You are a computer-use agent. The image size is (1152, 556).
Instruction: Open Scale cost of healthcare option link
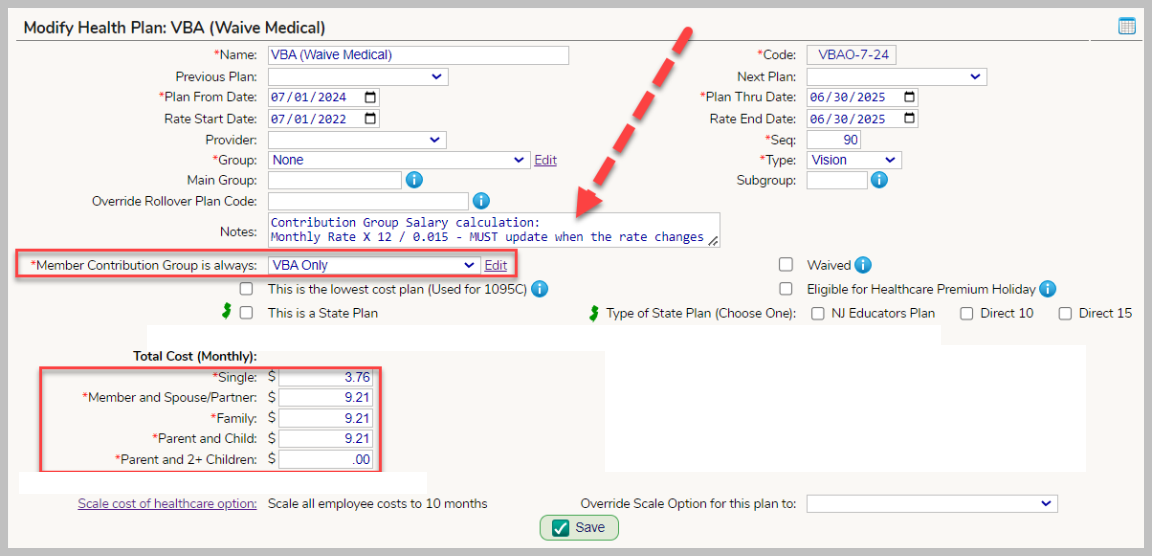coord(168,504)
